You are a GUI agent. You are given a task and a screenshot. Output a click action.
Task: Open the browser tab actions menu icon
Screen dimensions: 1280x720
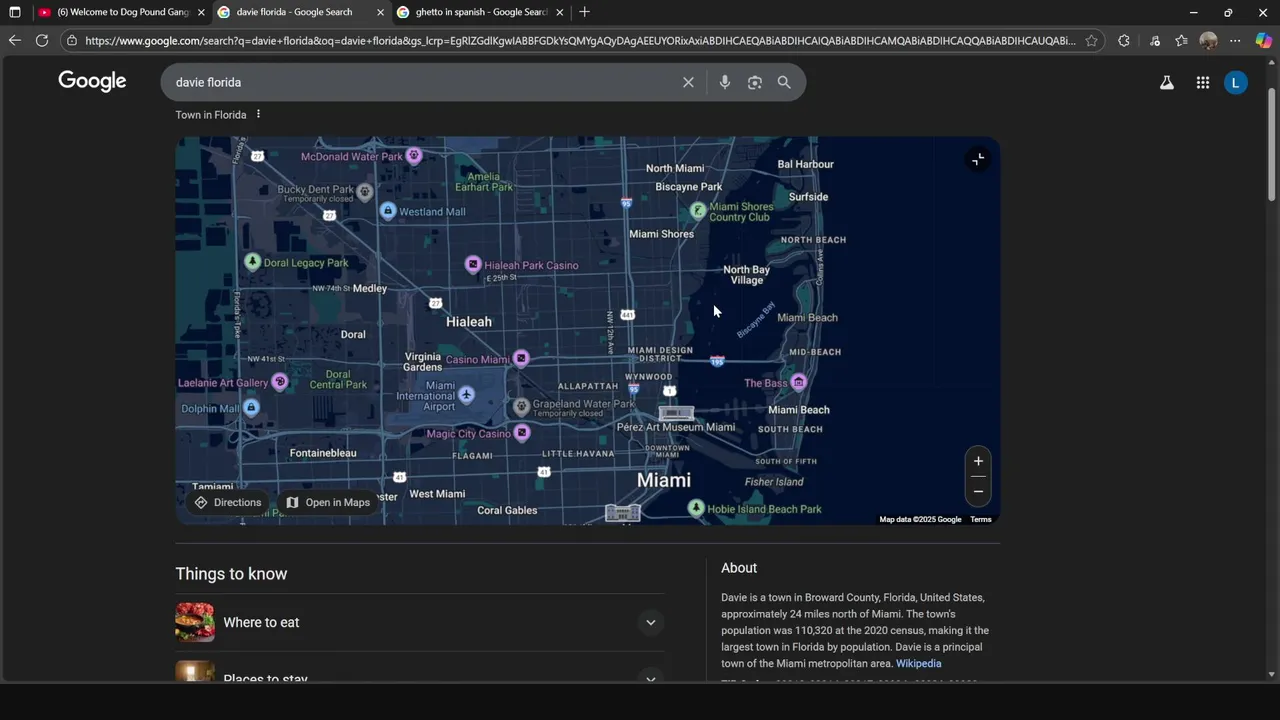pos(14,12)
